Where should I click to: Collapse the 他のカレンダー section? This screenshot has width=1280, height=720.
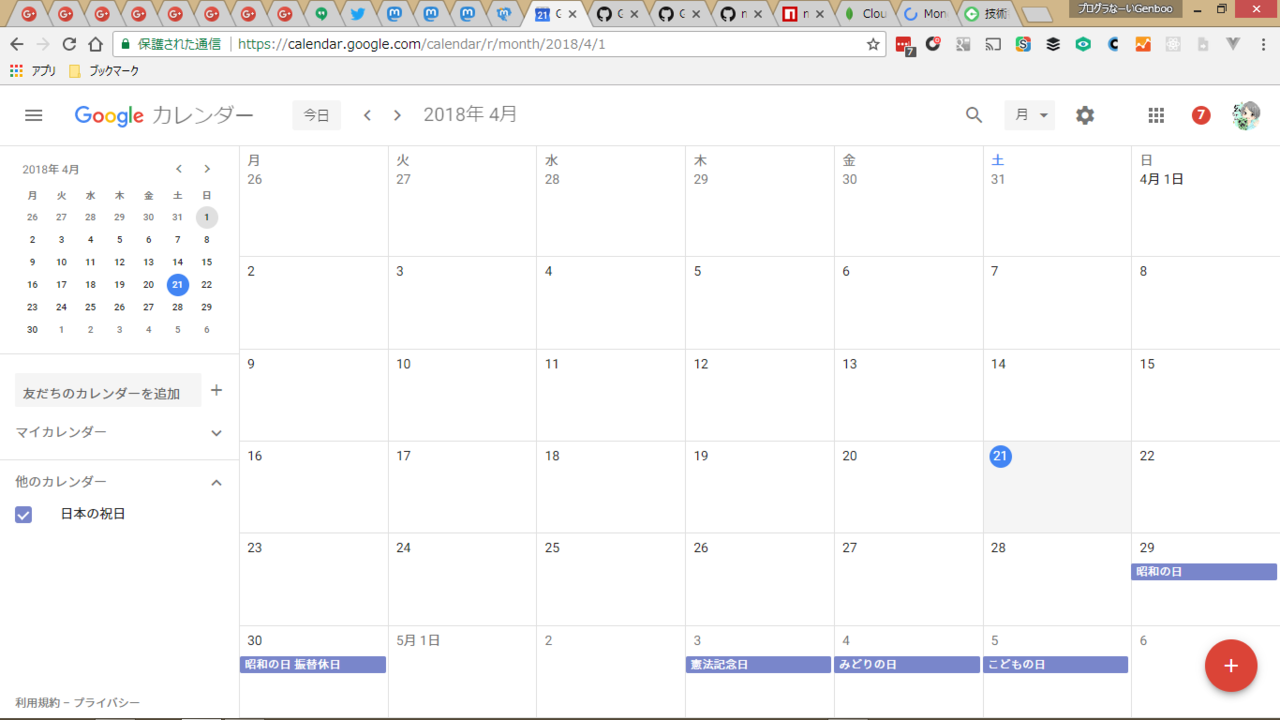(216, 482)
